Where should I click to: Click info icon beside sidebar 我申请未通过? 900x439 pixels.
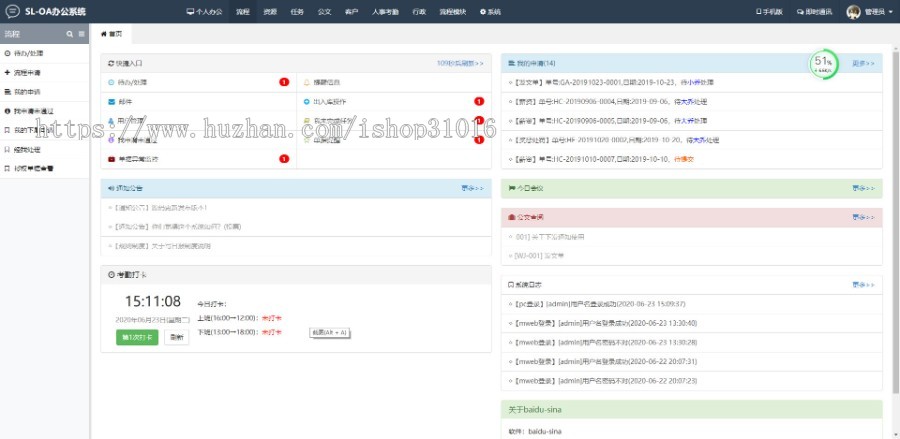click(x=7, y=111)
